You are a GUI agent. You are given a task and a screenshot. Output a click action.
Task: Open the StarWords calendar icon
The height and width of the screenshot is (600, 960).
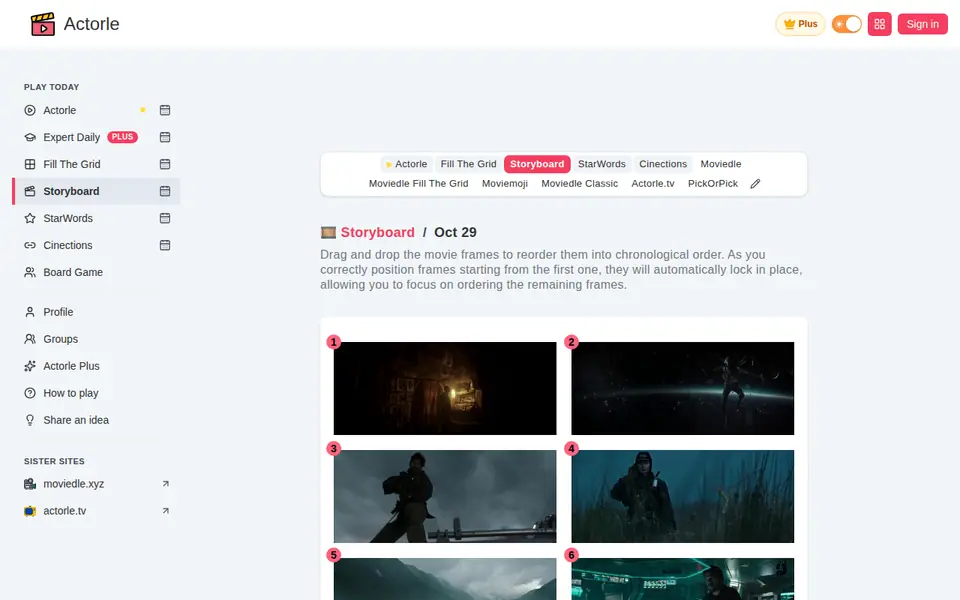(165, 218)
